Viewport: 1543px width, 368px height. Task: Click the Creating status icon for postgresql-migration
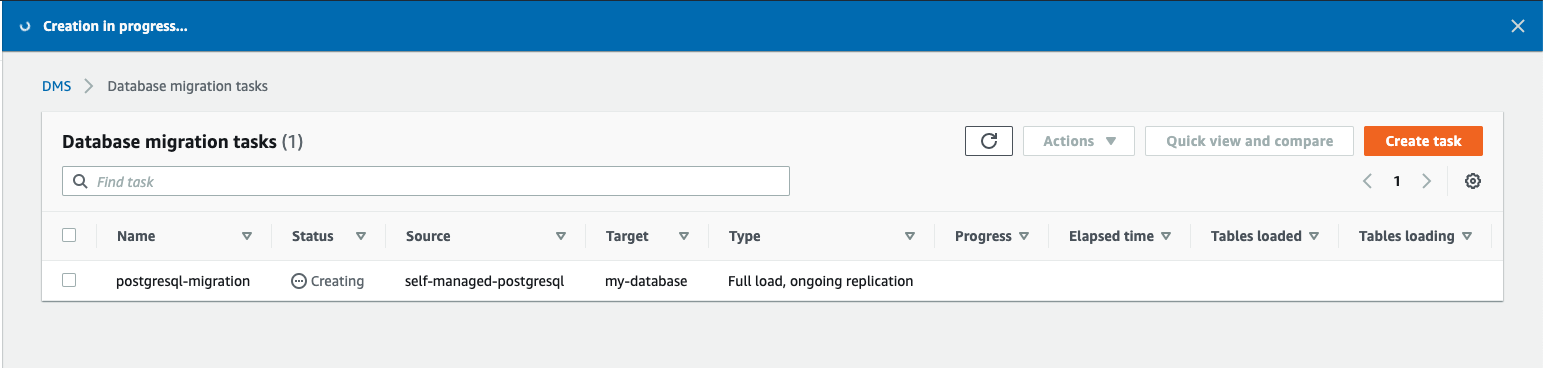[298, 282]
